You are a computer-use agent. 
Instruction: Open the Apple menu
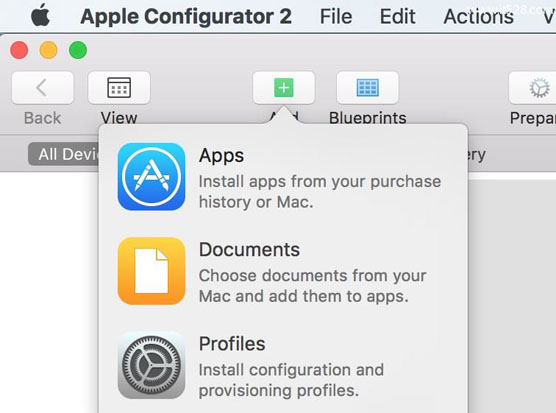coord(40,16)
